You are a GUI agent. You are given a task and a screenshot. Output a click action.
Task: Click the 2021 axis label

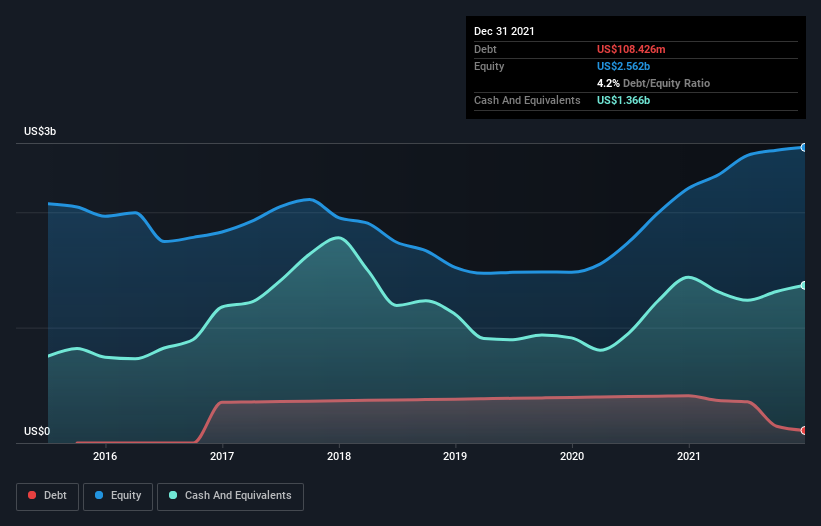[x=689, y=456]
